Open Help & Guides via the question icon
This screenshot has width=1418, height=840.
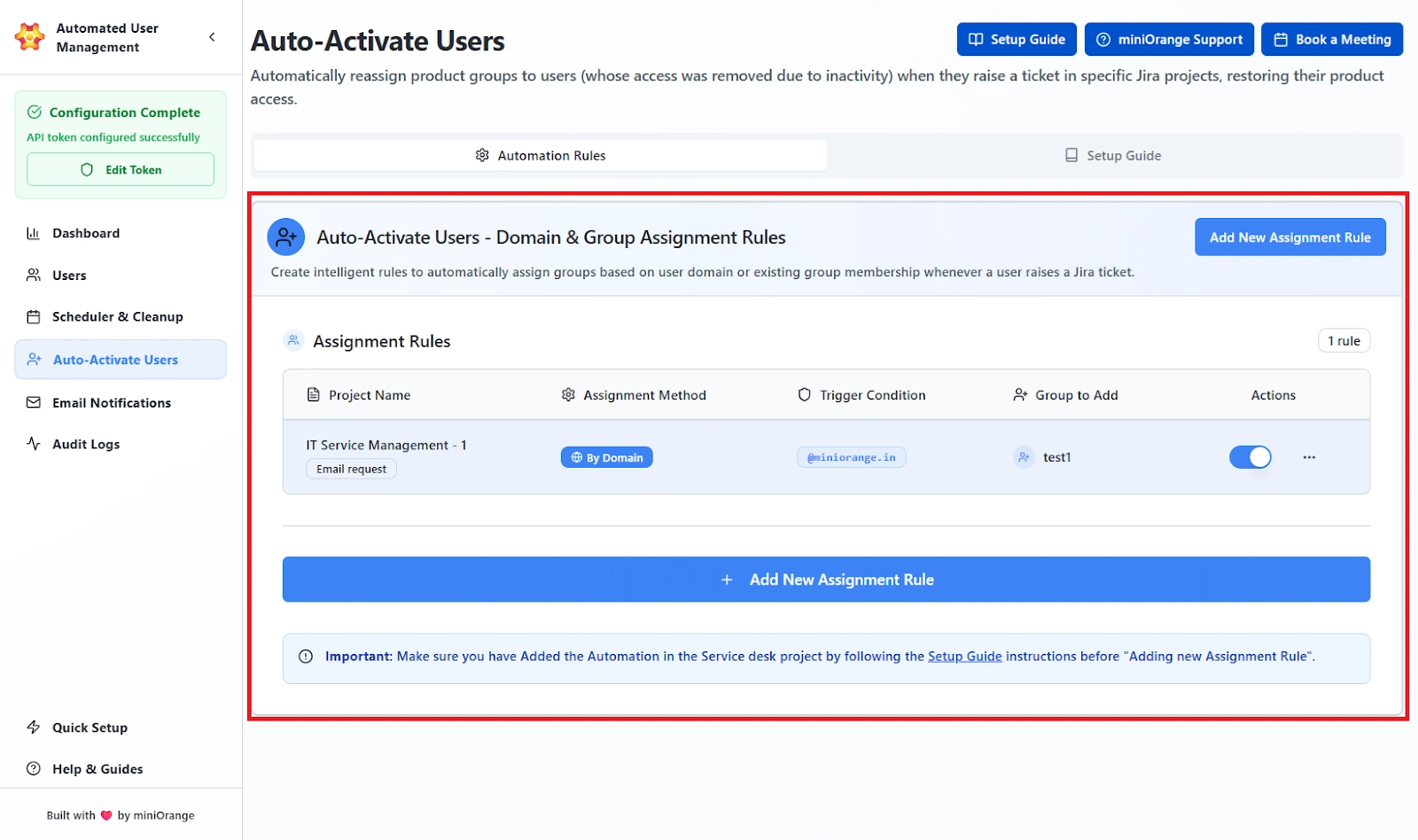click(34, 769)
